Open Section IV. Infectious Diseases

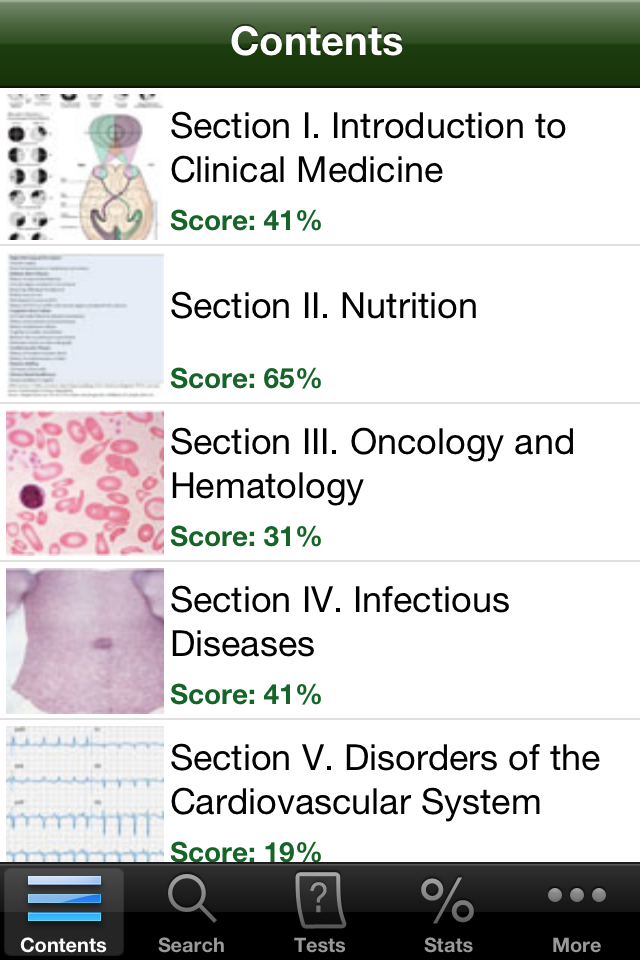320,640
